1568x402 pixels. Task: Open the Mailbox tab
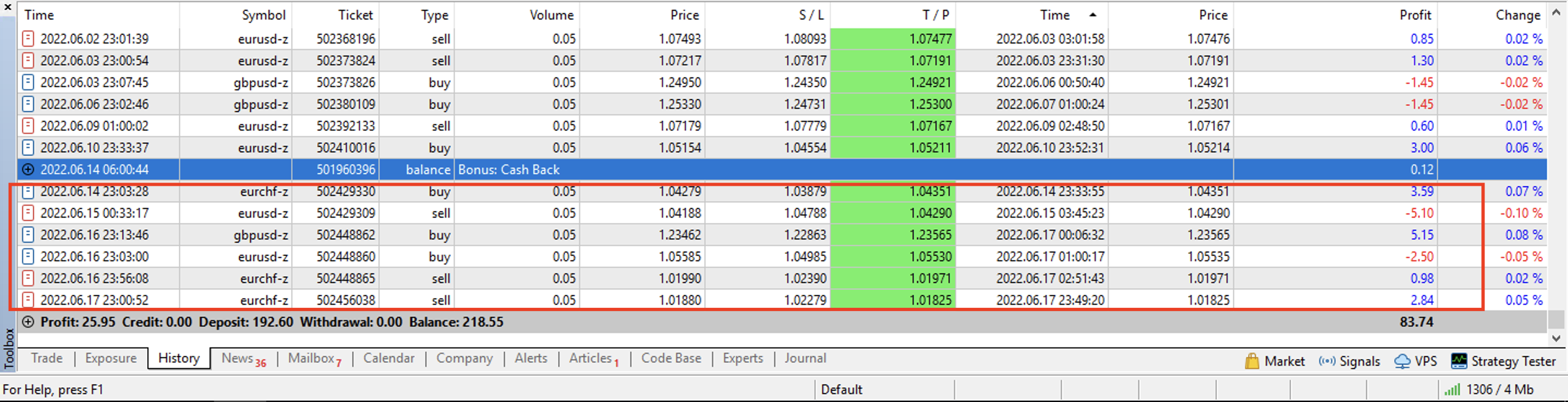click(315, 359)
